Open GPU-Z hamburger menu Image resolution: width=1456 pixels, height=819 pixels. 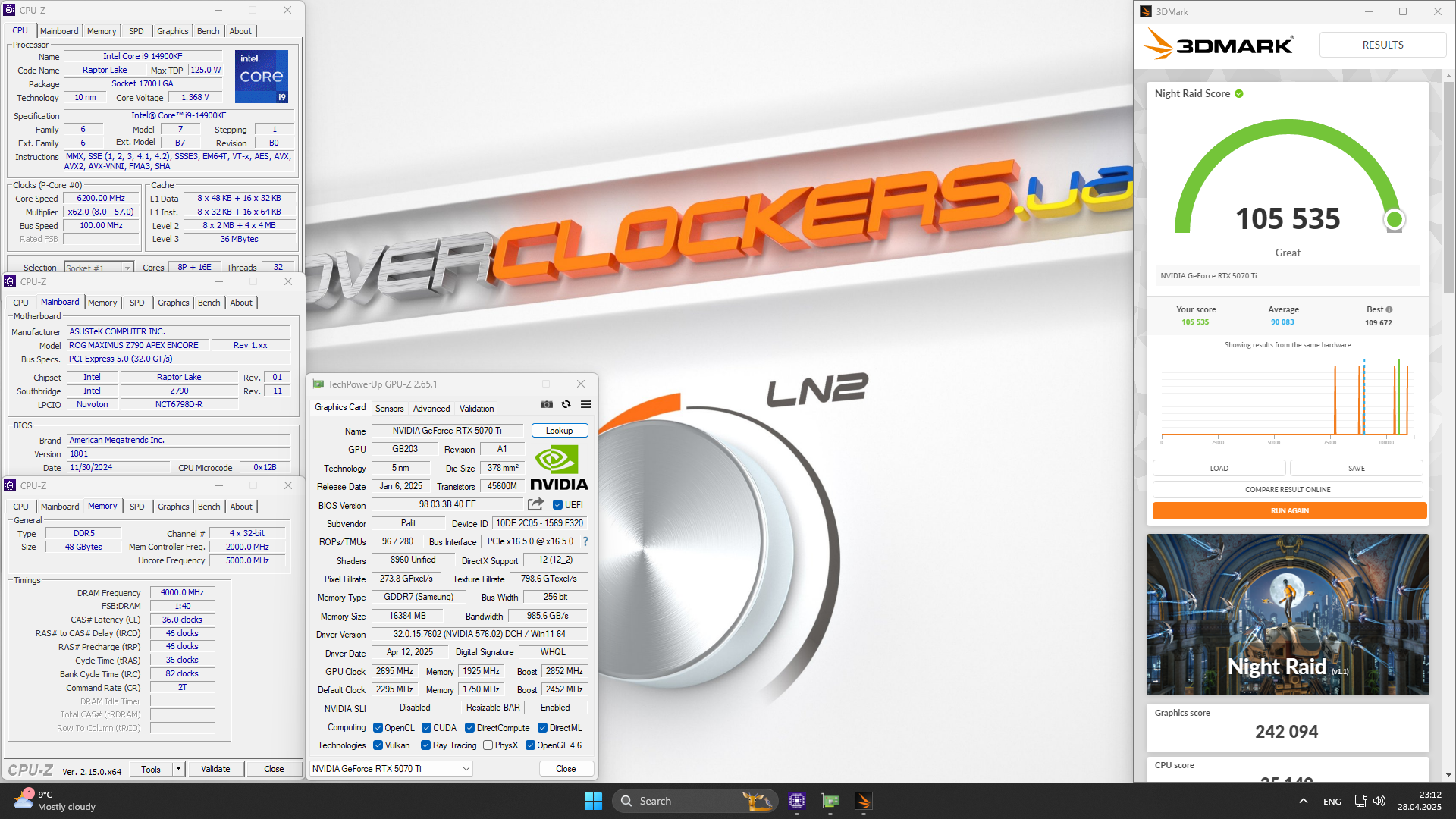(x=585, y=405)
